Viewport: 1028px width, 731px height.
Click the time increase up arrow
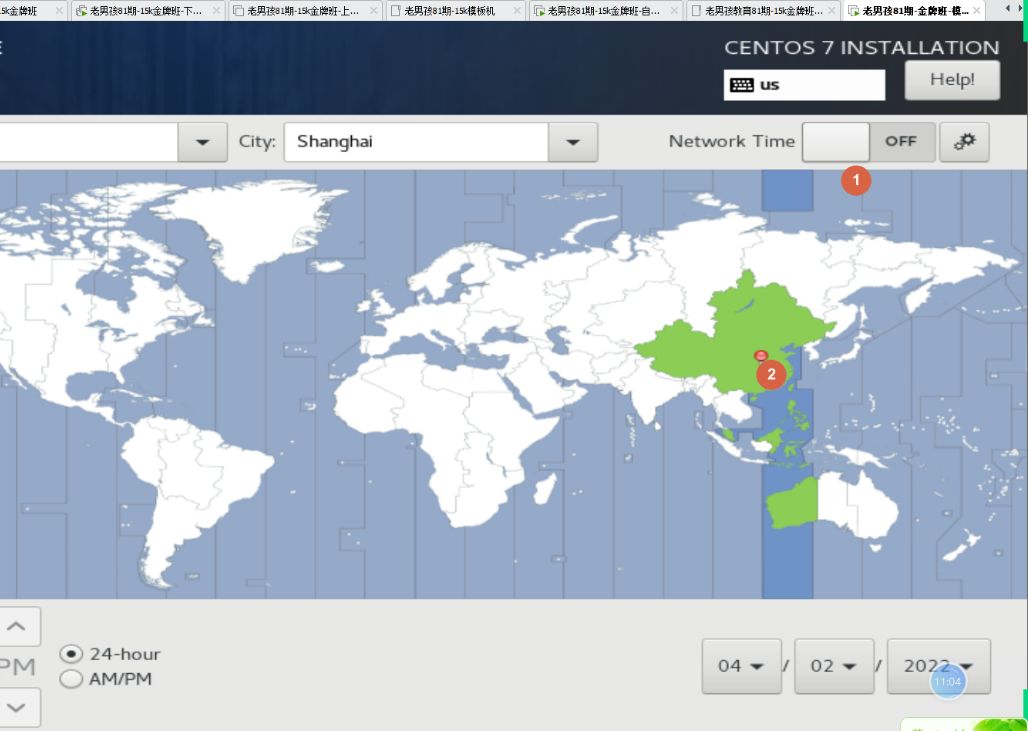point(16,626)
